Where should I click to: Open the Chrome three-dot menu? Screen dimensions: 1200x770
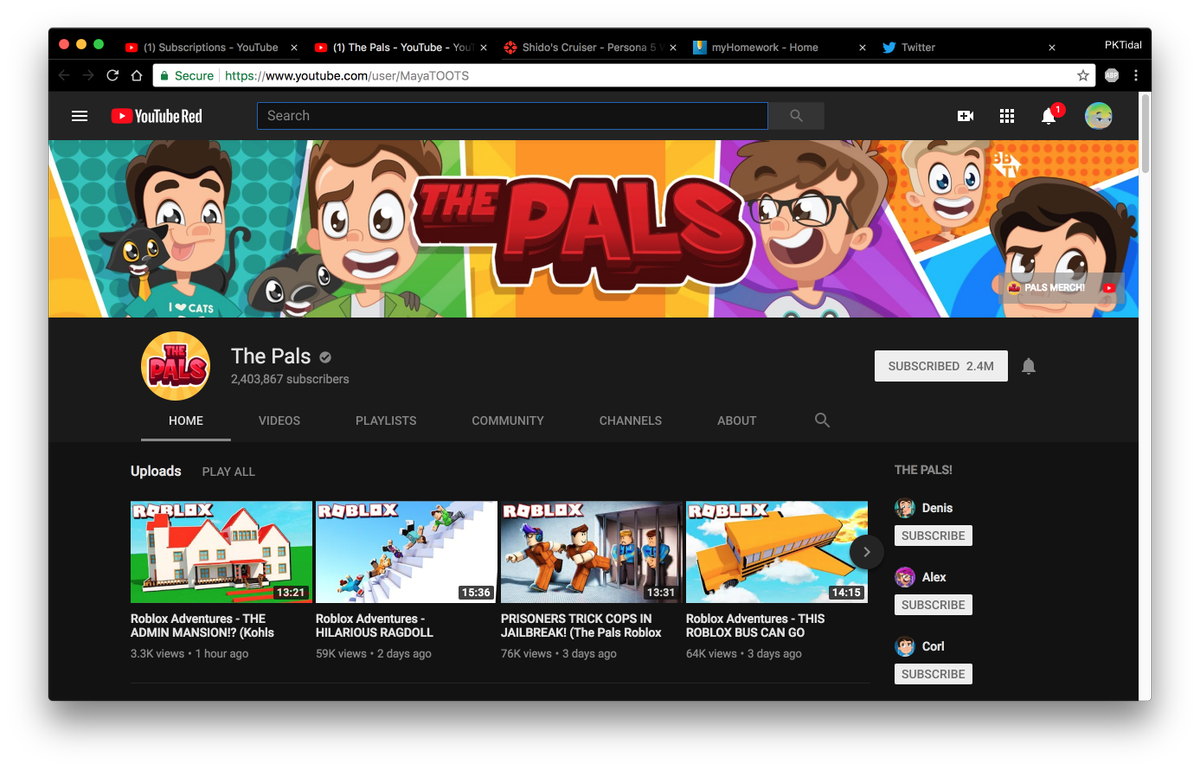(x=1136, y=75)
